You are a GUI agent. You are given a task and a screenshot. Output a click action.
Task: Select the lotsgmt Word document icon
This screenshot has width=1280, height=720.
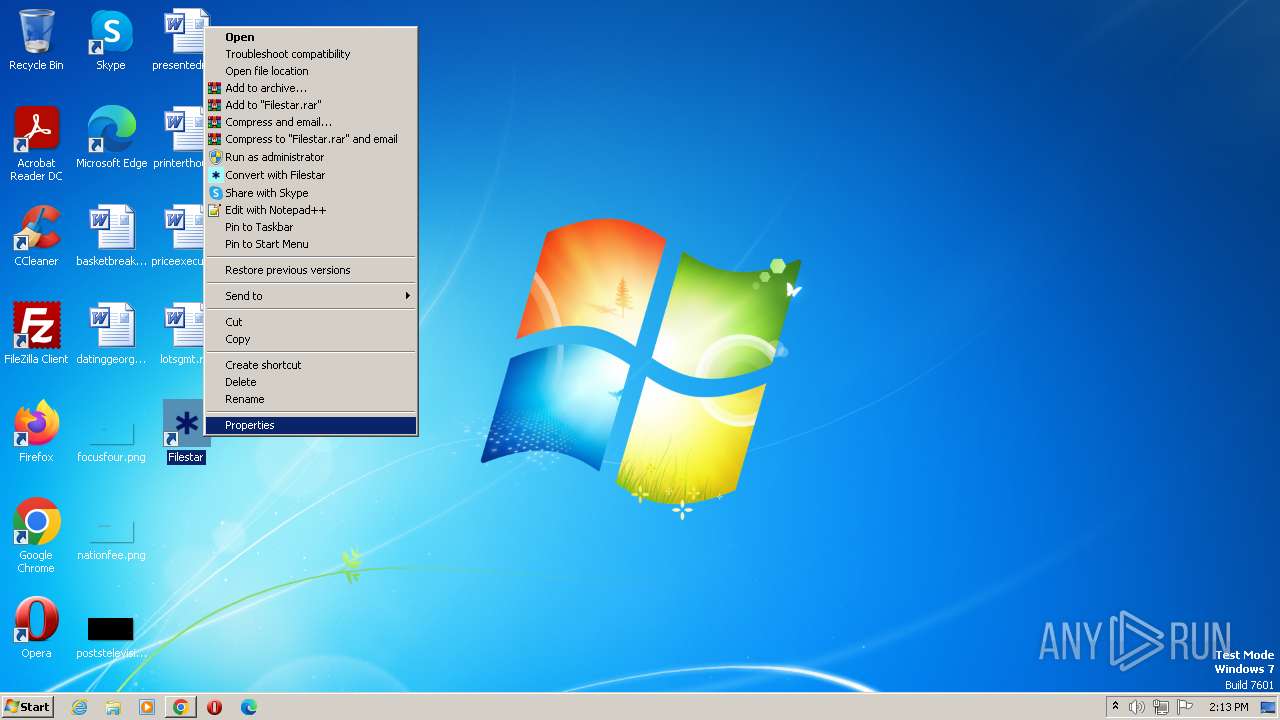(180, 334)
